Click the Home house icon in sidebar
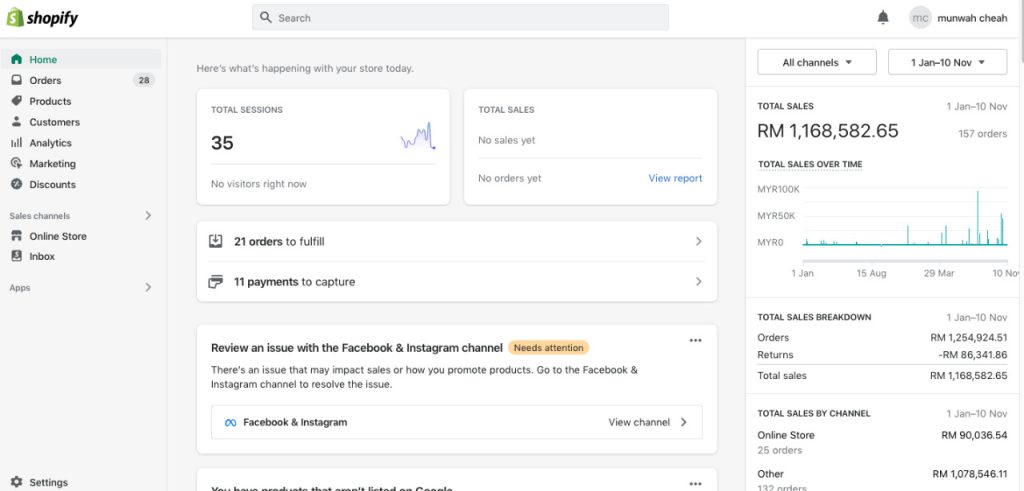 click(x=17, y=59)
